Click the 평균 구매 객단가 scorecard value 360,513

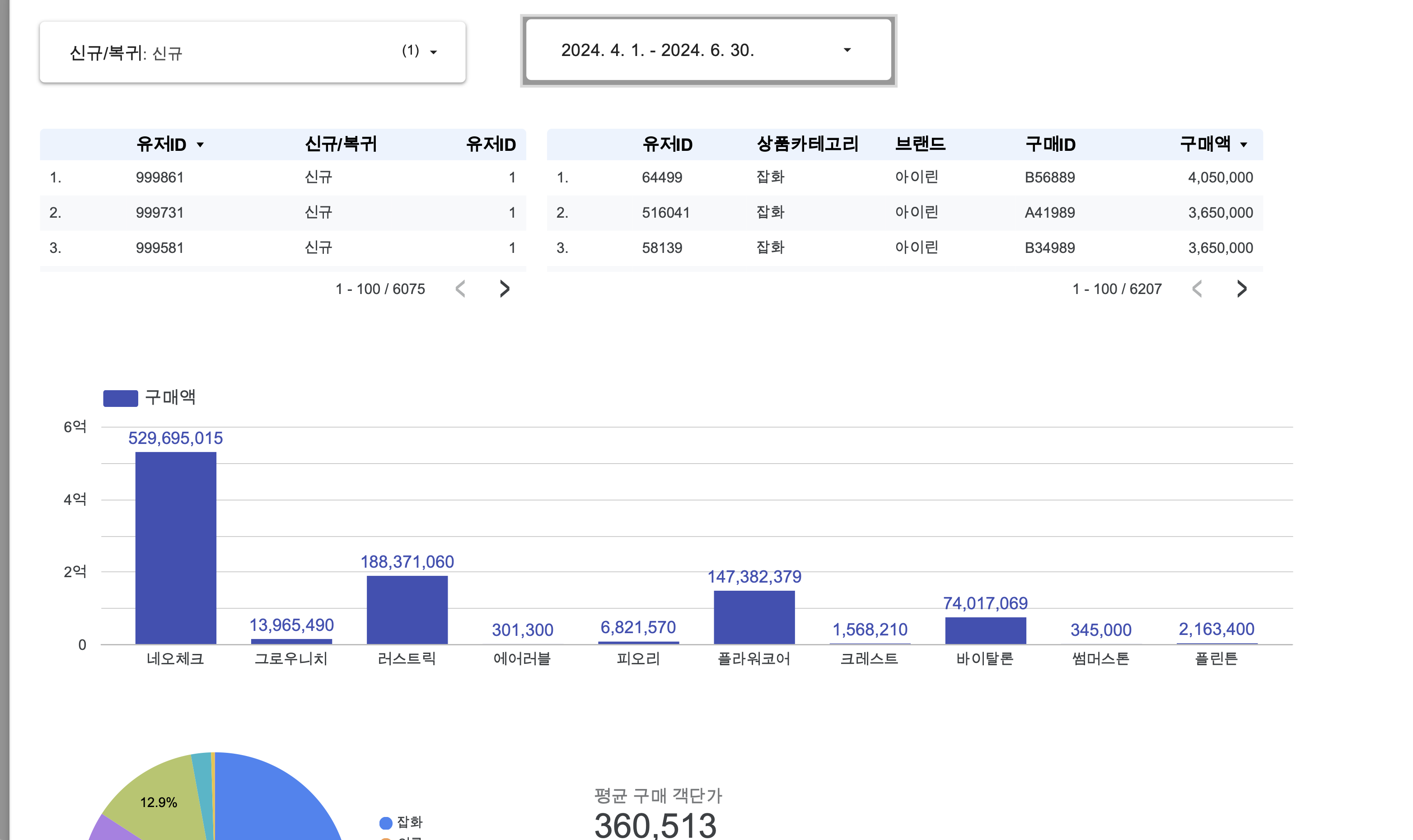(655, 825)
